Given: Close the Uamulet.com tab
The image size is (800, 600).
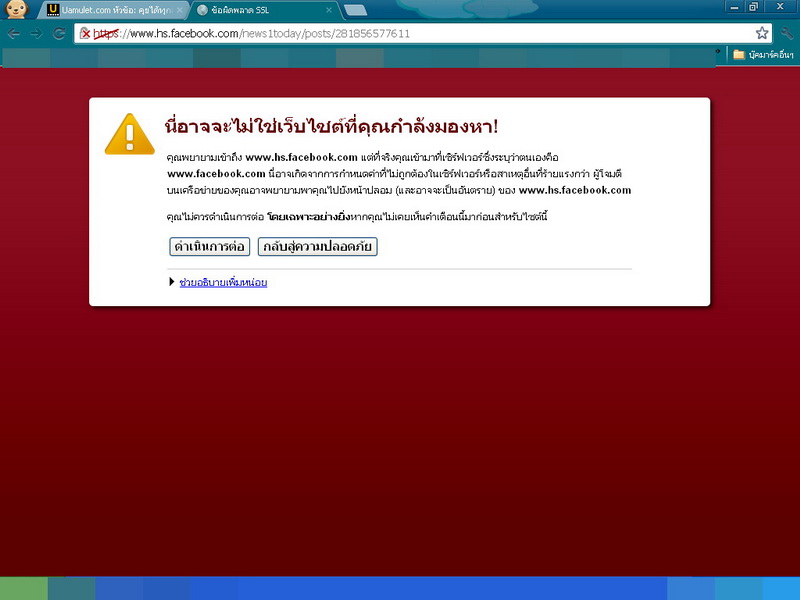Looking at the screenshot, I should [x=178, y=10].
